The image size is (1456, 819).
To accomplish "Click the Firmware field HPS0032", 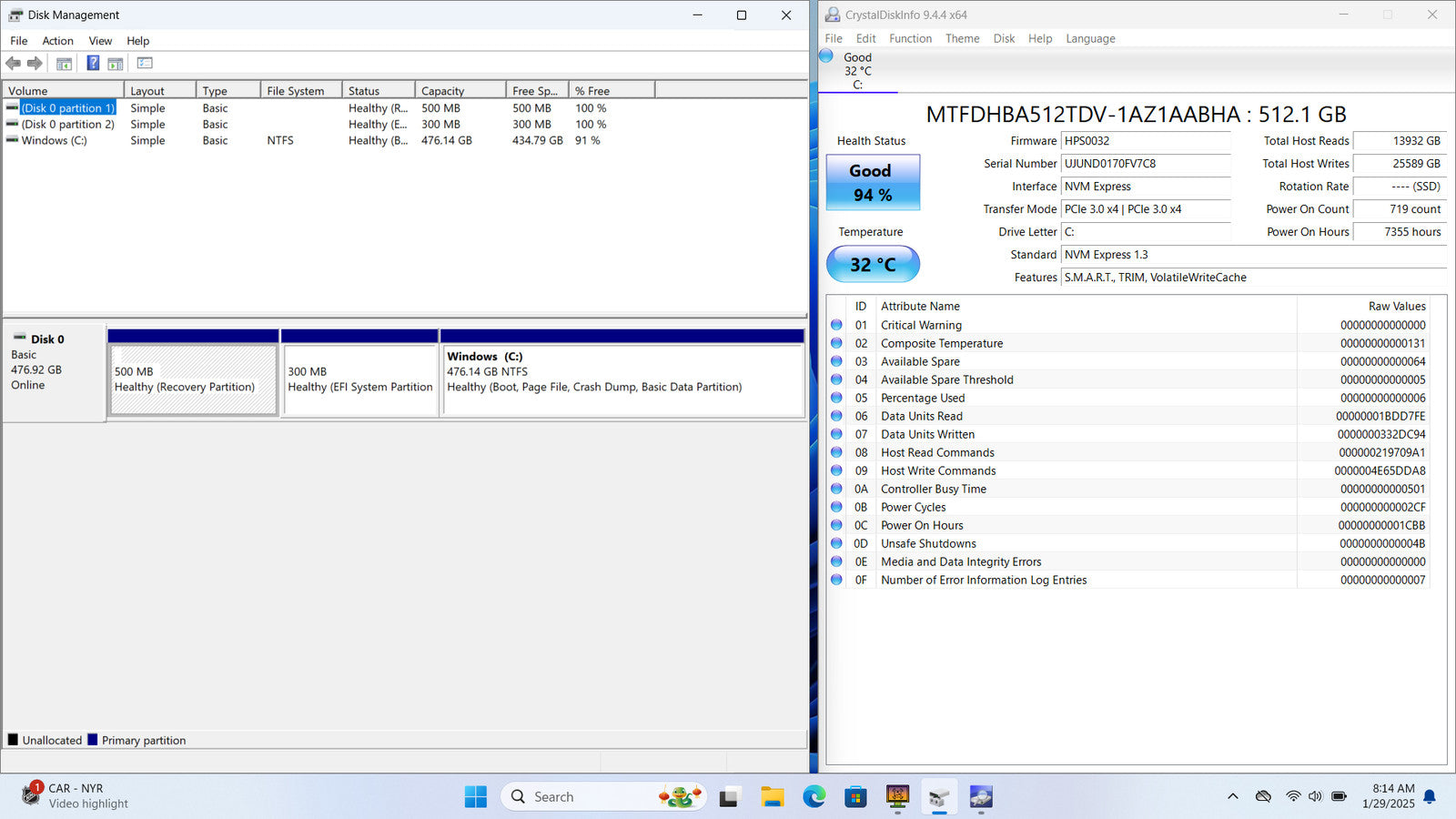I will pos(1146,141).
